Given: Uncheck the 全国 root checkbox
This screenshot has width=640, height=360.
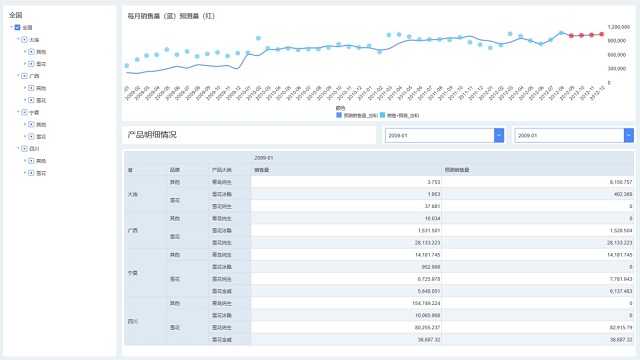Looking at the screenshot, I should 18,27.
